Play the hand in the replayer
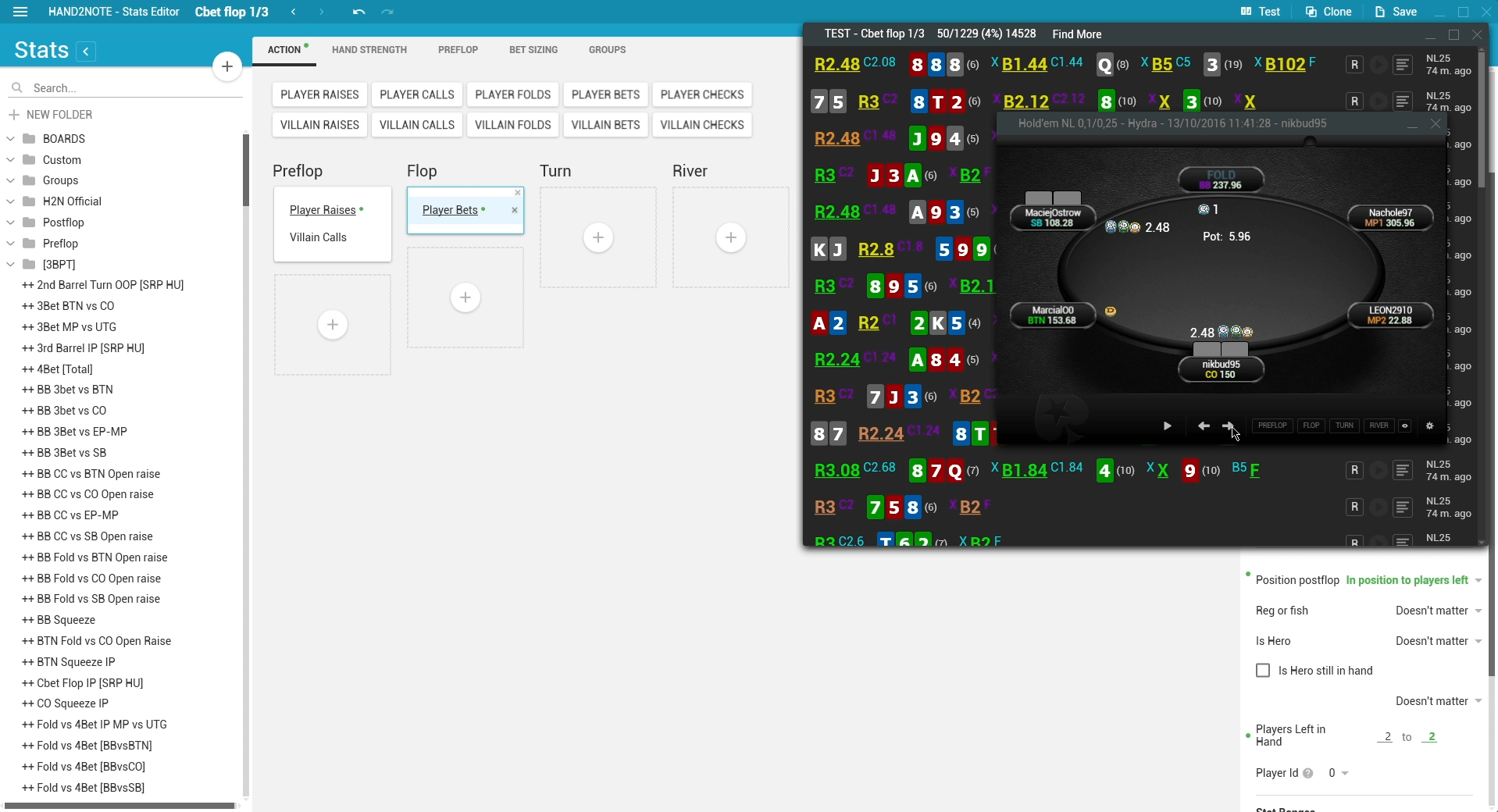 point(1167,426)
